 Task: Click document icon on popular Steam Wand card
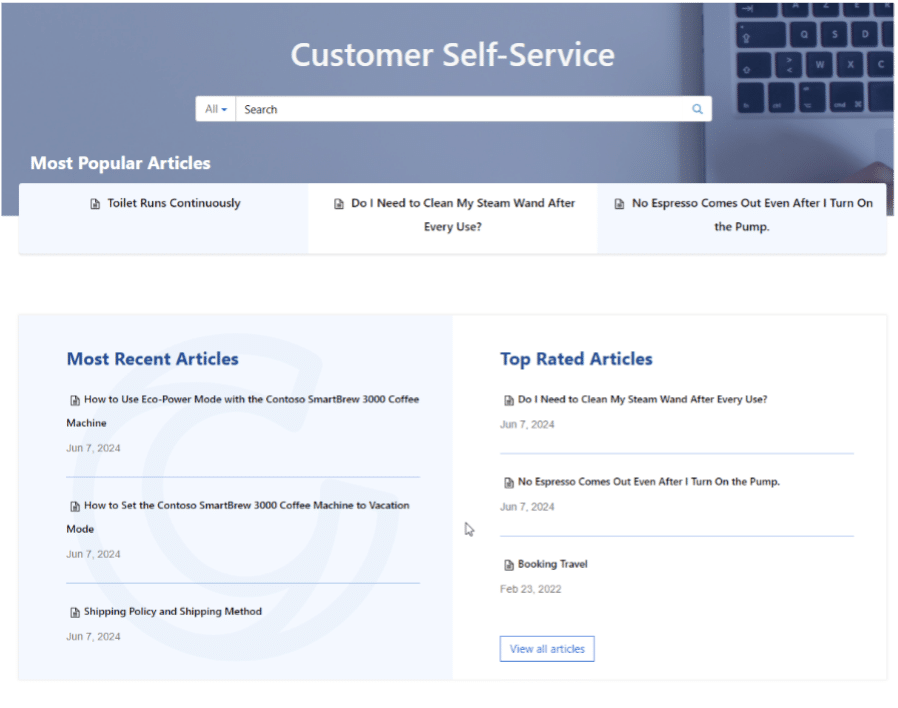pos(339,204)
